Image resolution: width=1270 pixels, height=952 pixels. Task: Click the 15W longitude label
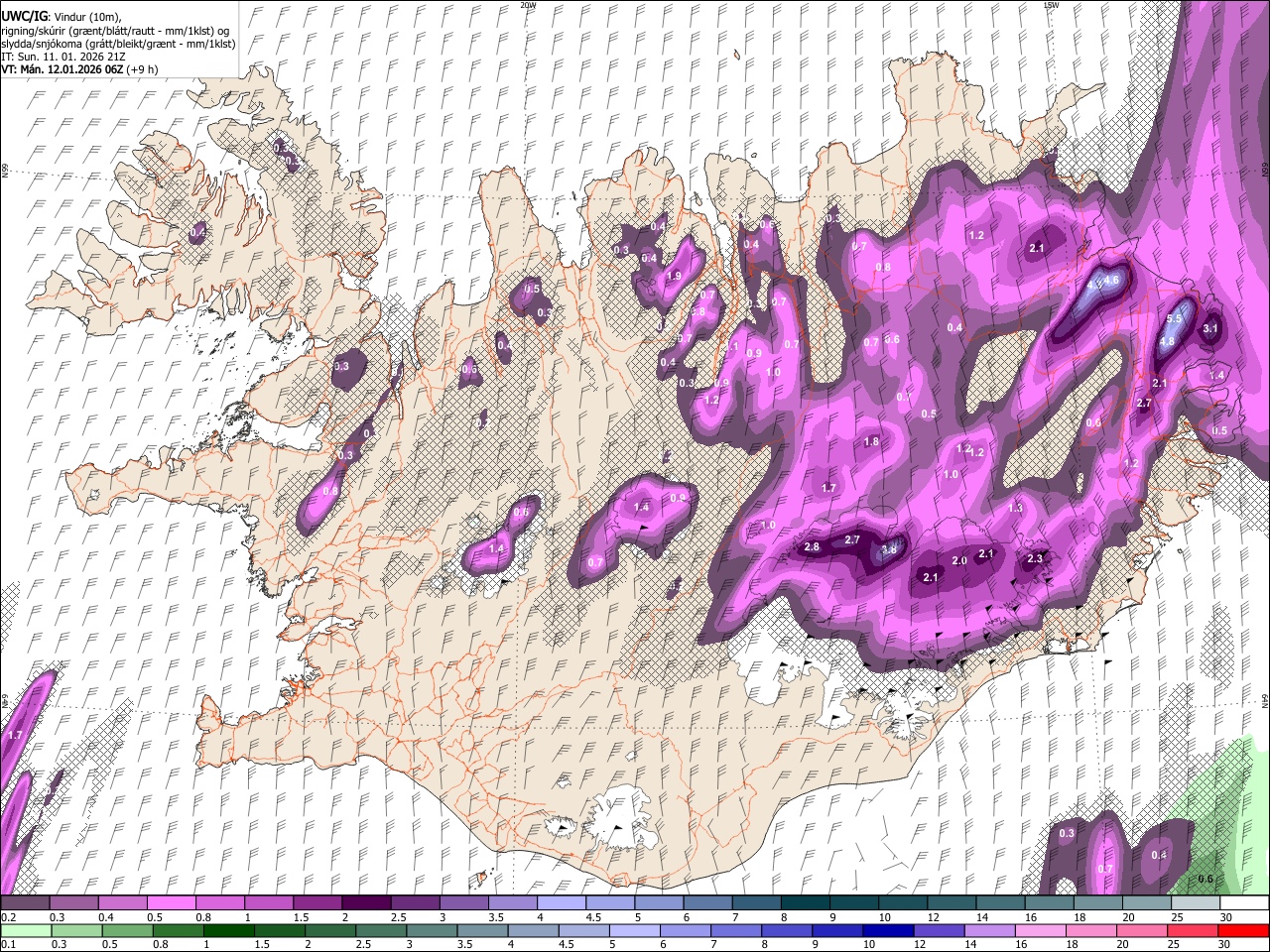click(x=1051, y=5)
